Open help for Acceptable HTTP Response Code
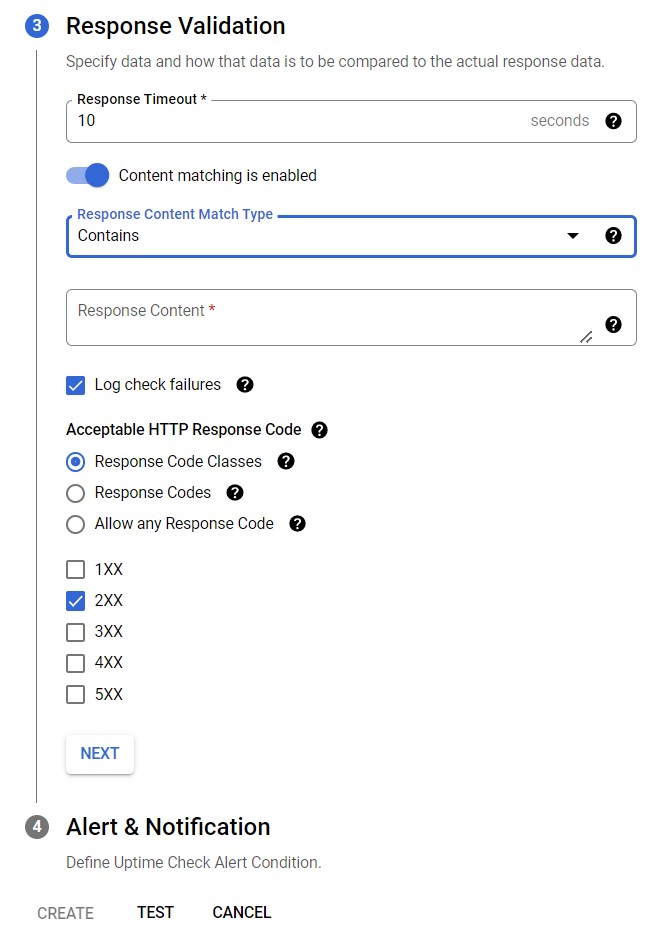 320,429
